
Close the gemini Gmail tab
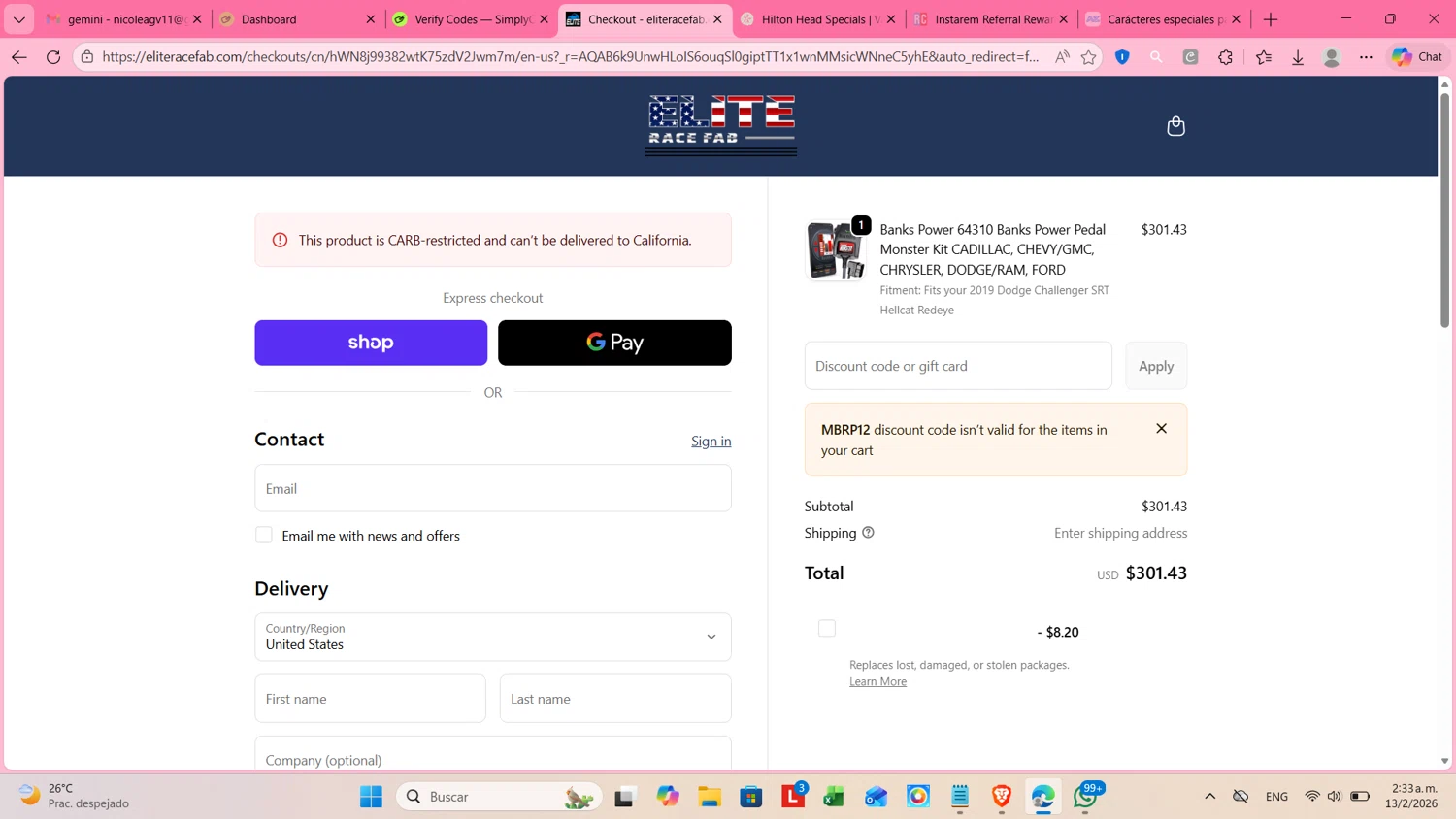pyautogui.click(x=197, y=19)
